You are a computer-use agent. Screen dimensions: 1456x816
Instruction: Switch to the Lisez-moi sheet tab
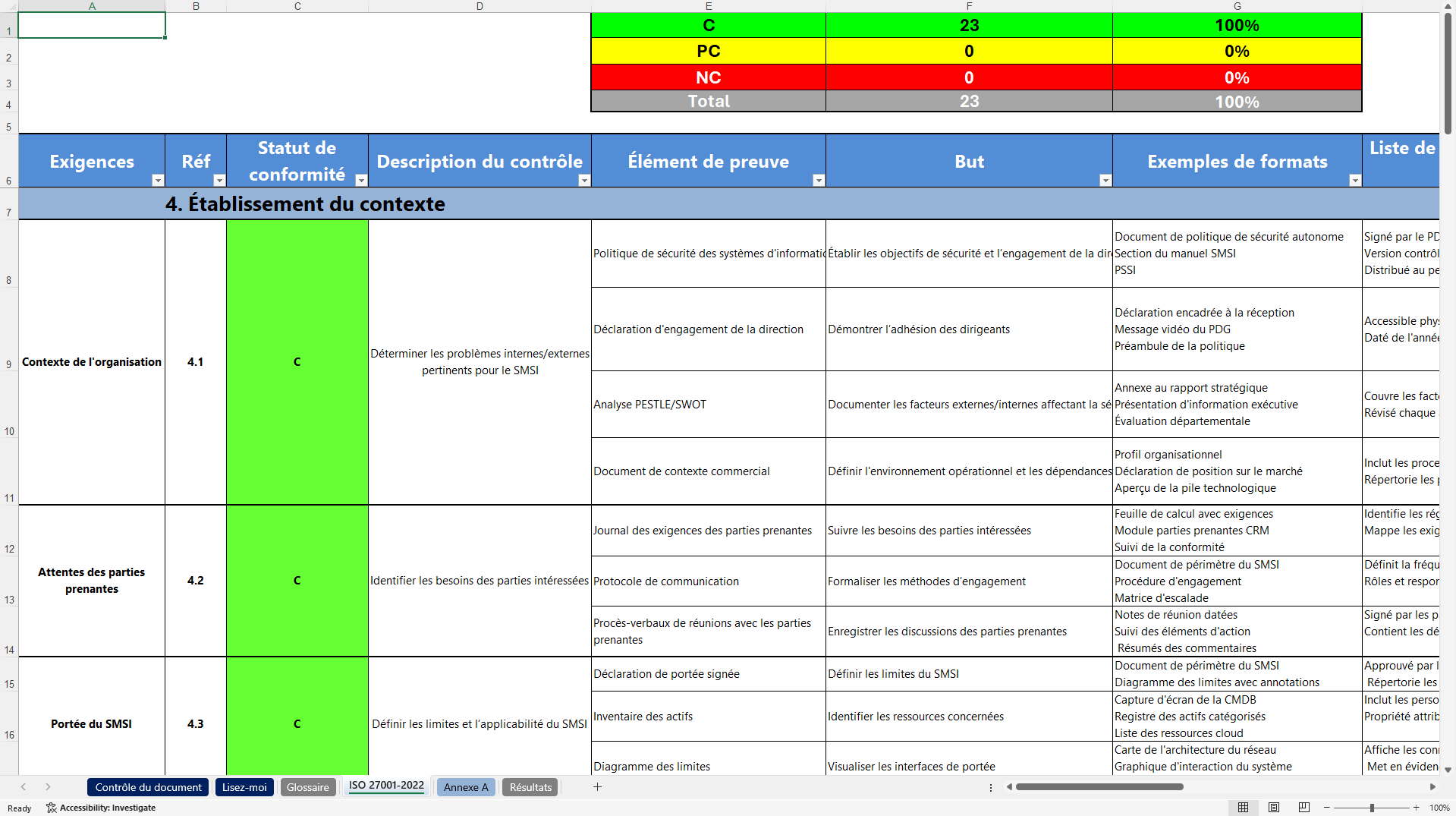coord(244,787)
